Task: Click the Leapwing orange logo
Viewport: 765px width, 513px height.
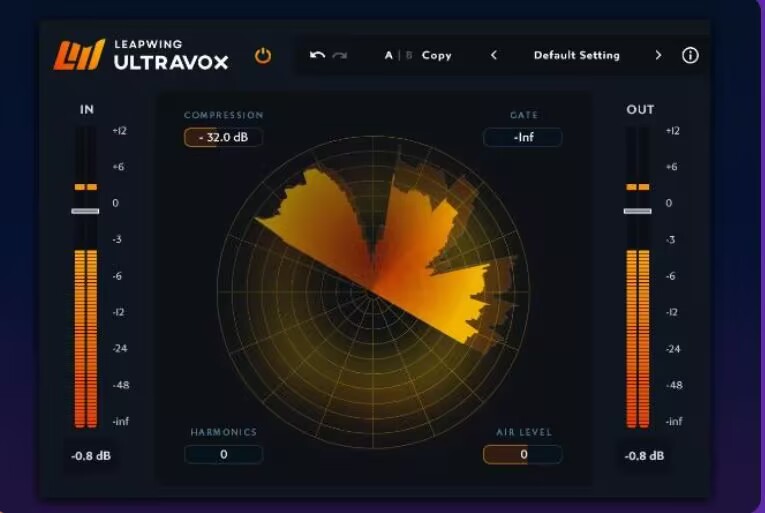Action: pyautogui.click(x=79, y=55)
